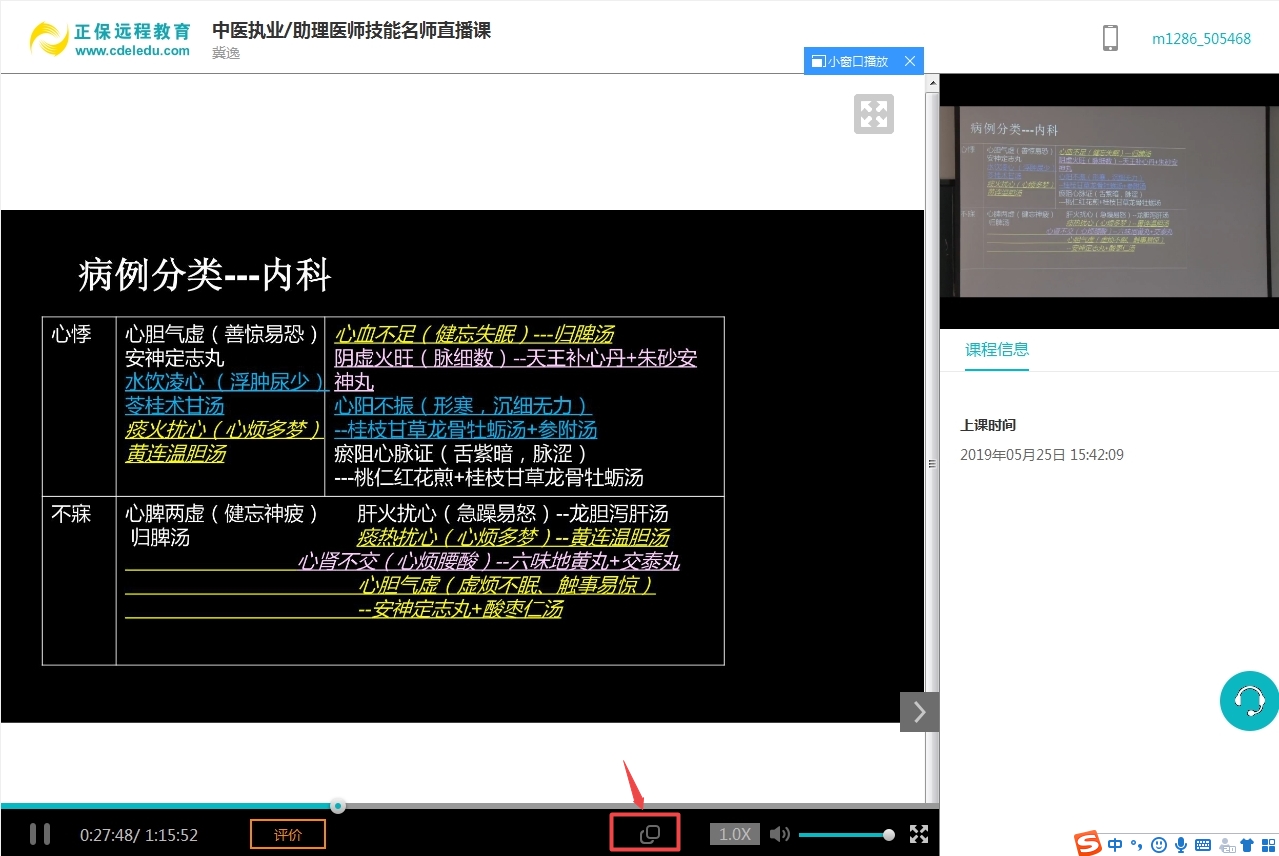Open the m1286_505468 account link
The height and width of the screenshot is (856, 1279).
tap(1201, 39)
